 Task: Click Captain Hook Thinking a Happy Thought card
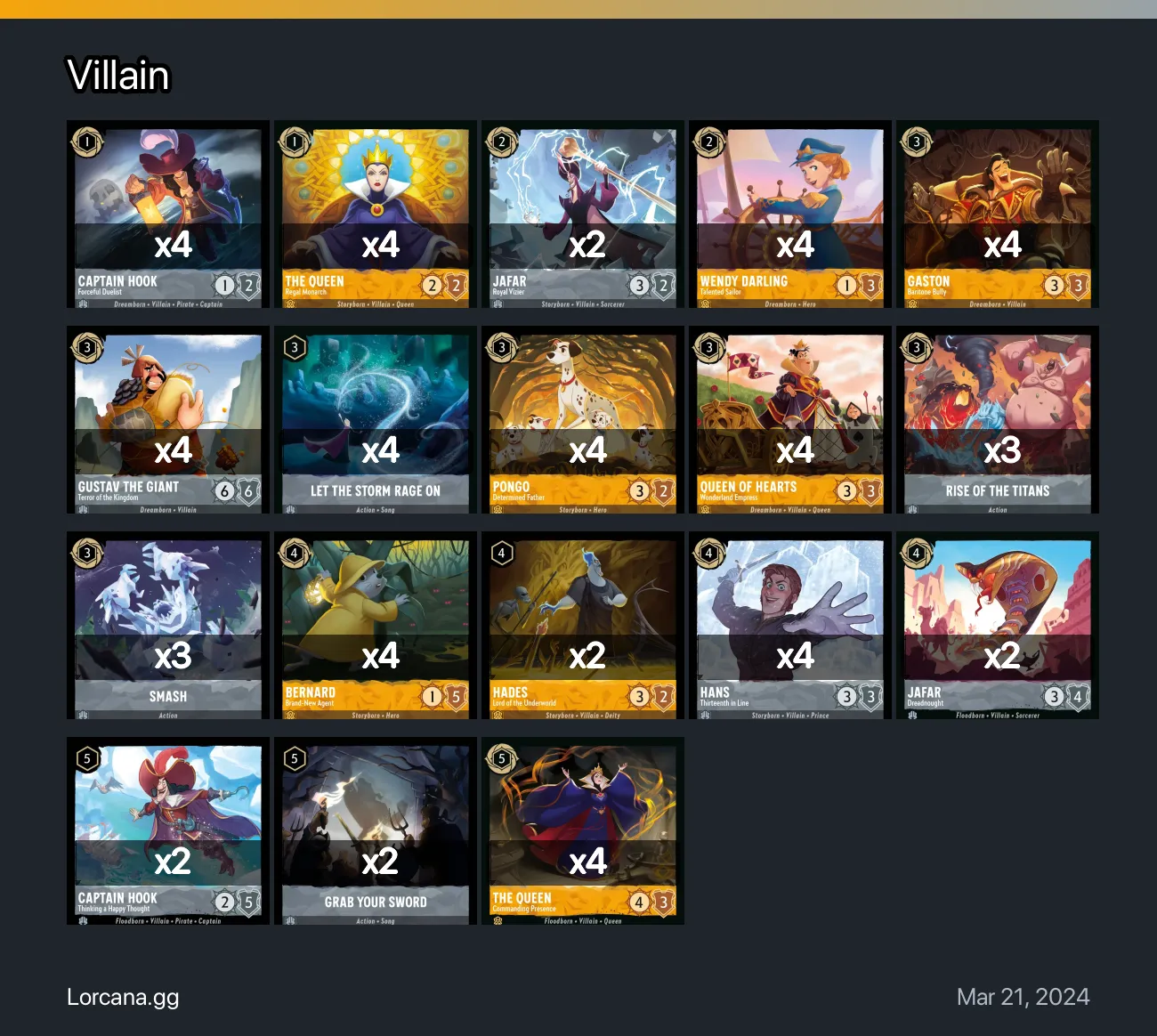click(x=168, y=831)
